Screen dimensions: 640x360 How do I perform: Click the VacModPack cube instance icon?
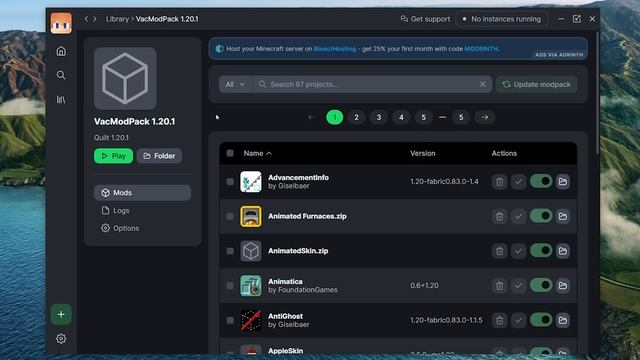click(125, 78)
